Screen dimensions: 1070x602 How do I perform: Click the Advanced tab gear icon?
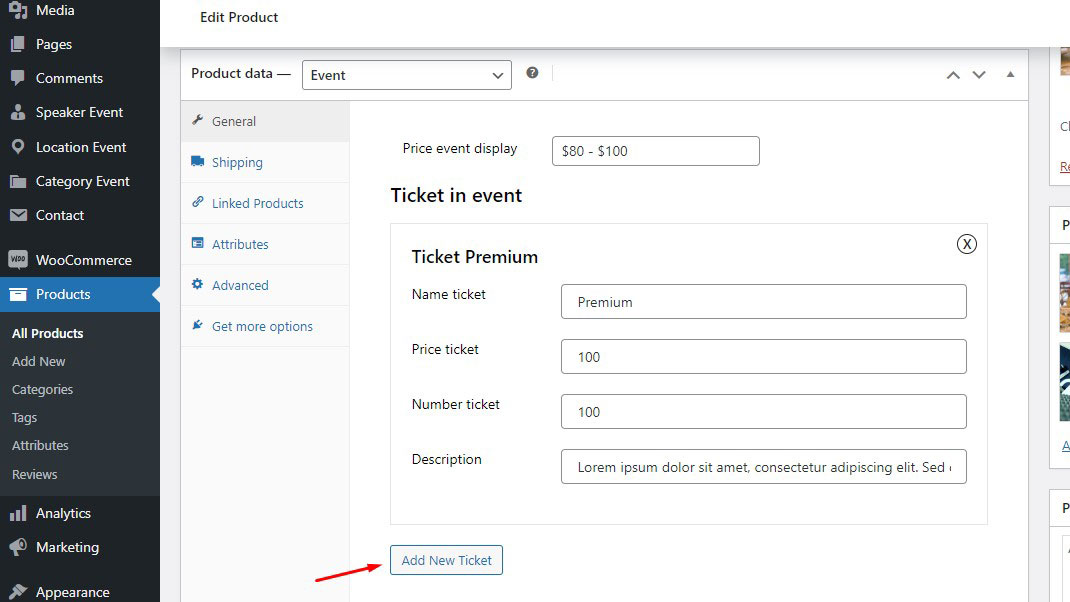coord(200,285)
